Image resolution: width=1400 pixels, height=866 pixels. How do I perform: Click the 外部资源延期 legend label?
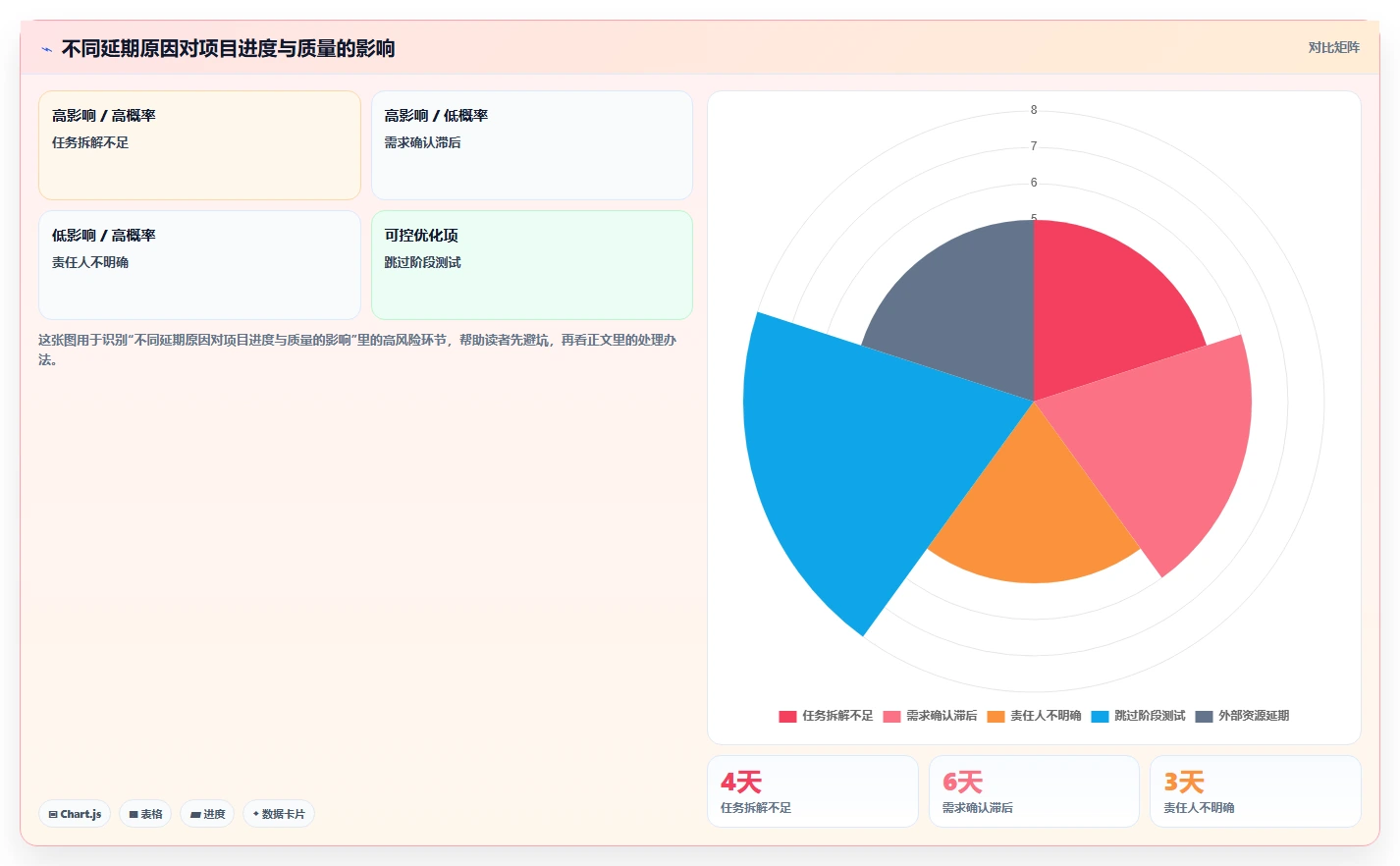[x=1254, y=716]
